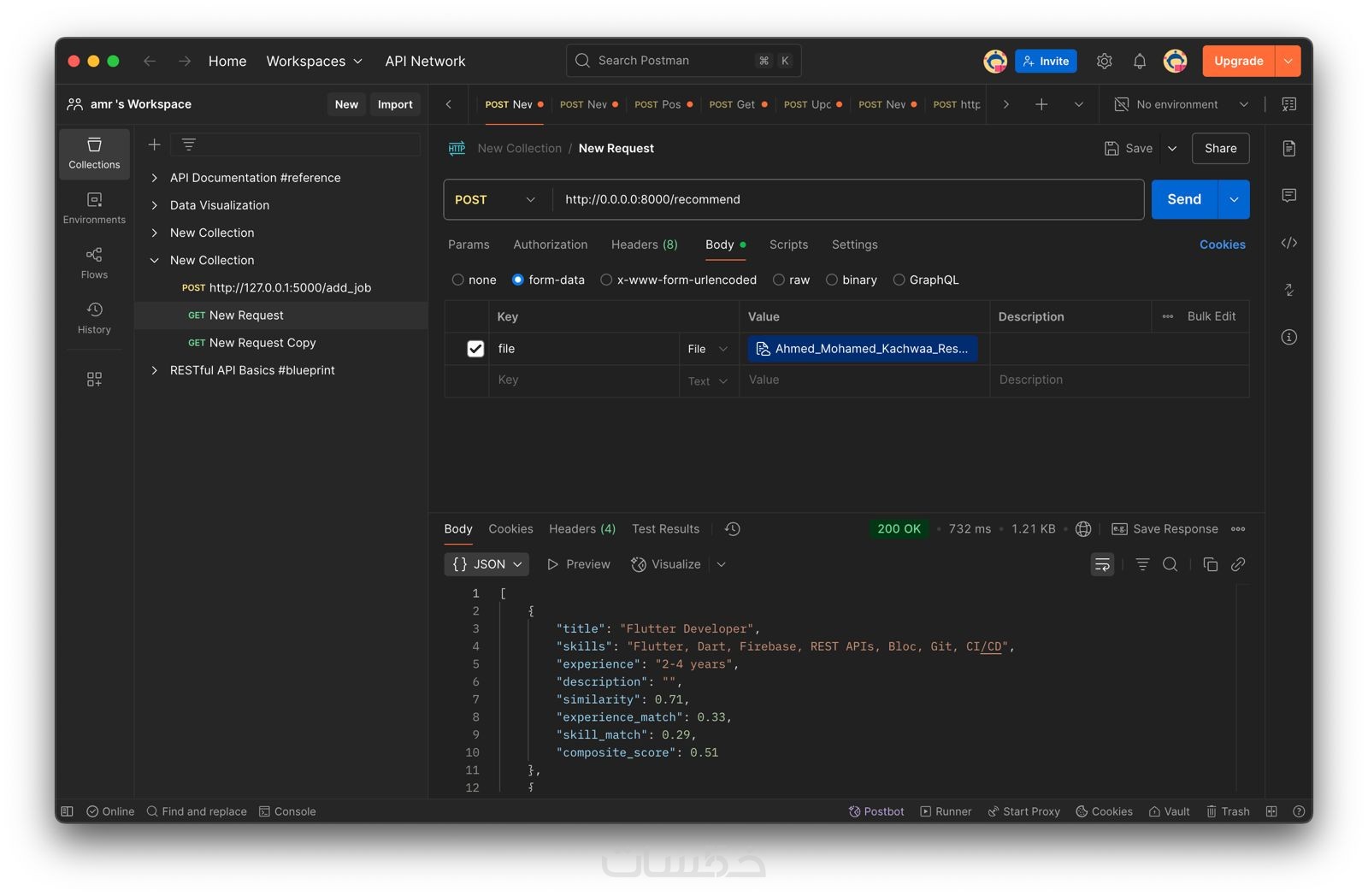Open the History sidebar panel
Viewport: 1368px width, 896px height.
(94, 318)
